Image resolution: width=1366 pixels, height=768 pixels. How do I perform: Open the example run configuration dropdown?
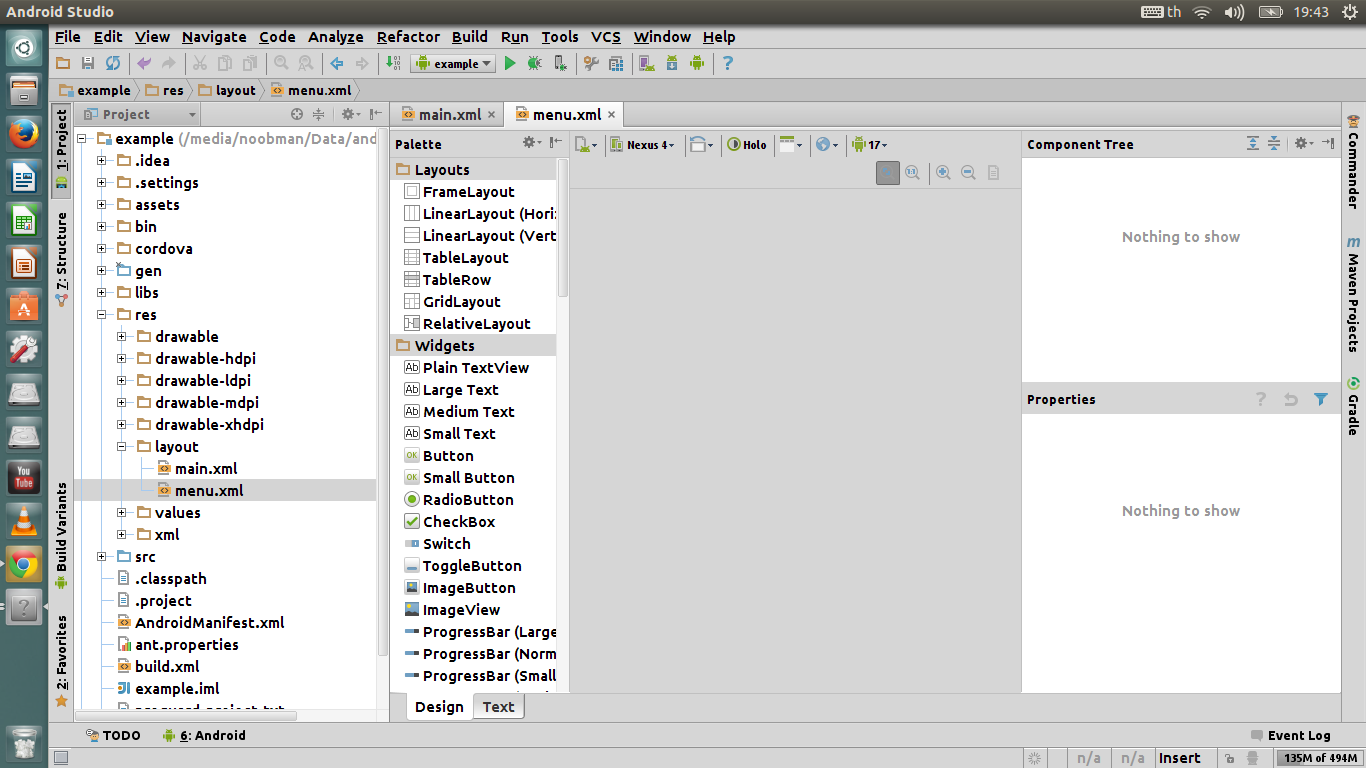[x=453, y=63]
